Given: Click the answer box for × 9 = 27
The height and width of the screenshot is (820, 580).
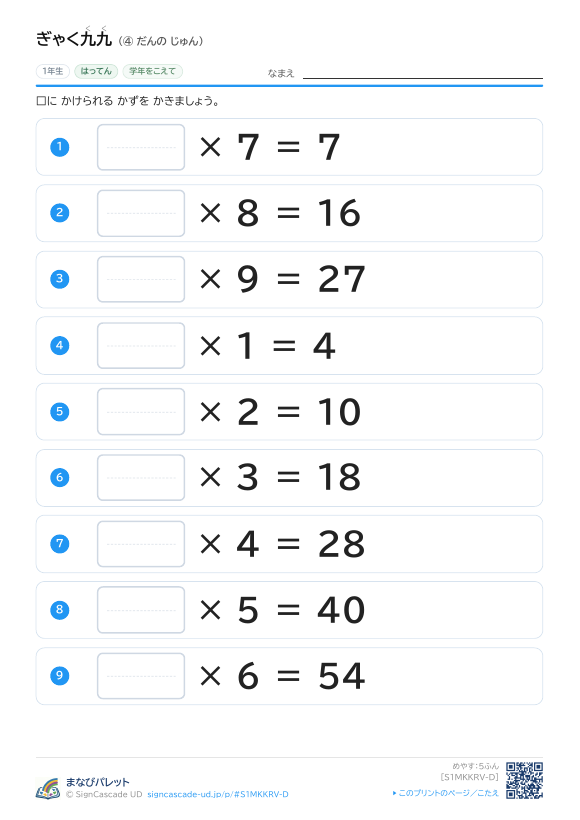Looking at the screenshot, I should click(x=141, y=279).
